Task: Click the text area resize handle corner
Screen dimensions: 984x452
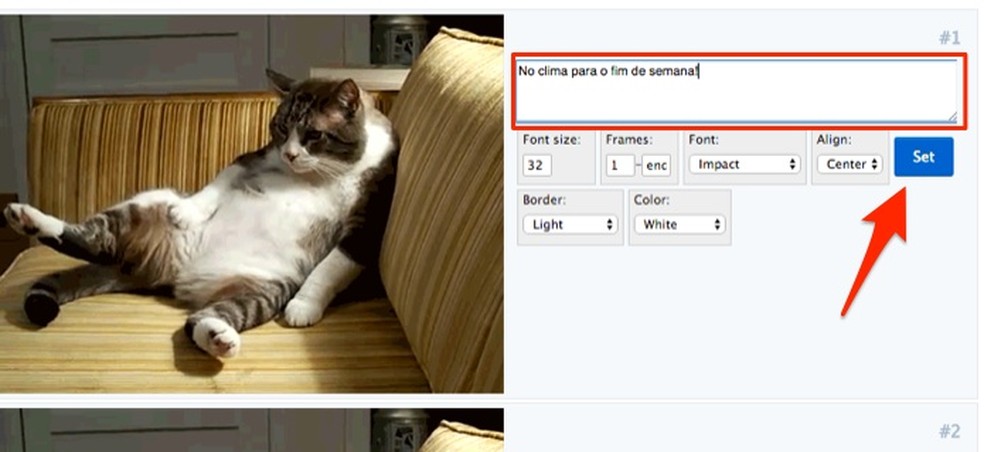Action: point(953,117)
